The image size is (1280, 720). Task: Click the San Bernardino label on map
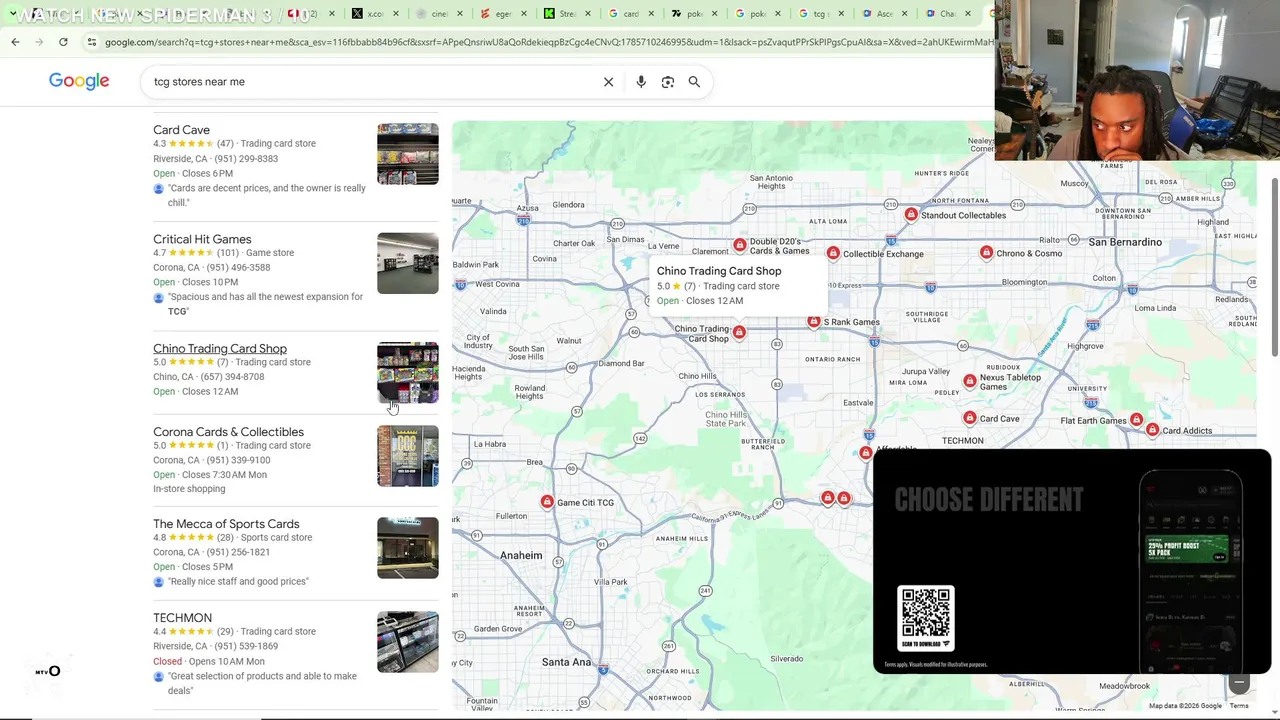click(x=1125, y=242)
